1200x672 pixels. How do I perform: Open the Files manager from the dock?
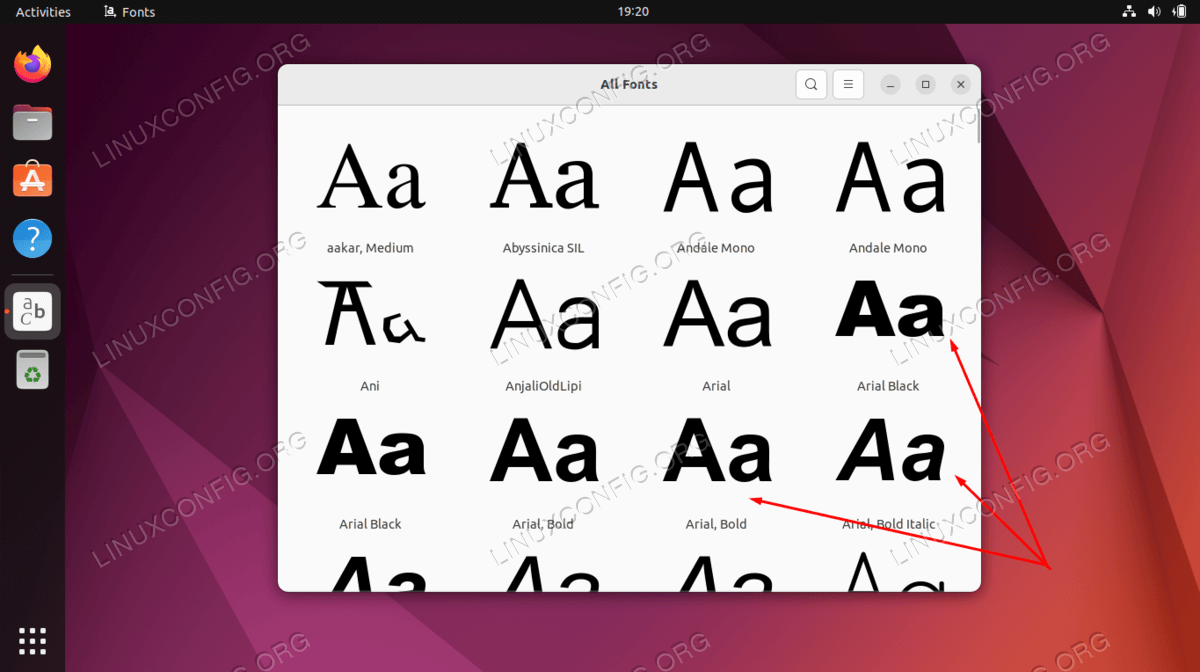33,123
